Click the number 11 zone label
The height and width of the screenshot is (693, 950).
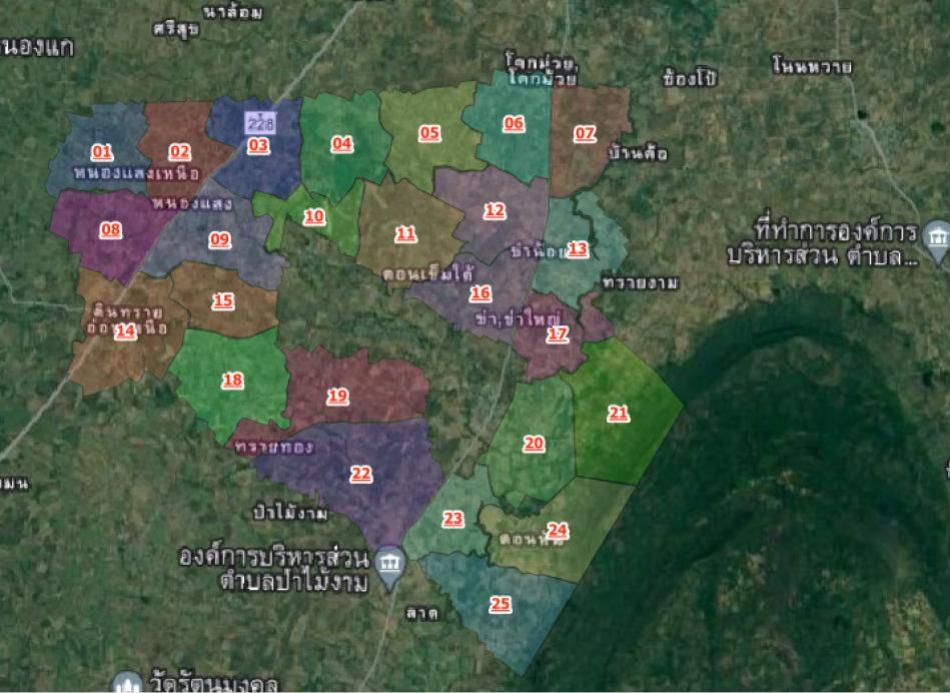pyautogui.click(x=405, y=233)
